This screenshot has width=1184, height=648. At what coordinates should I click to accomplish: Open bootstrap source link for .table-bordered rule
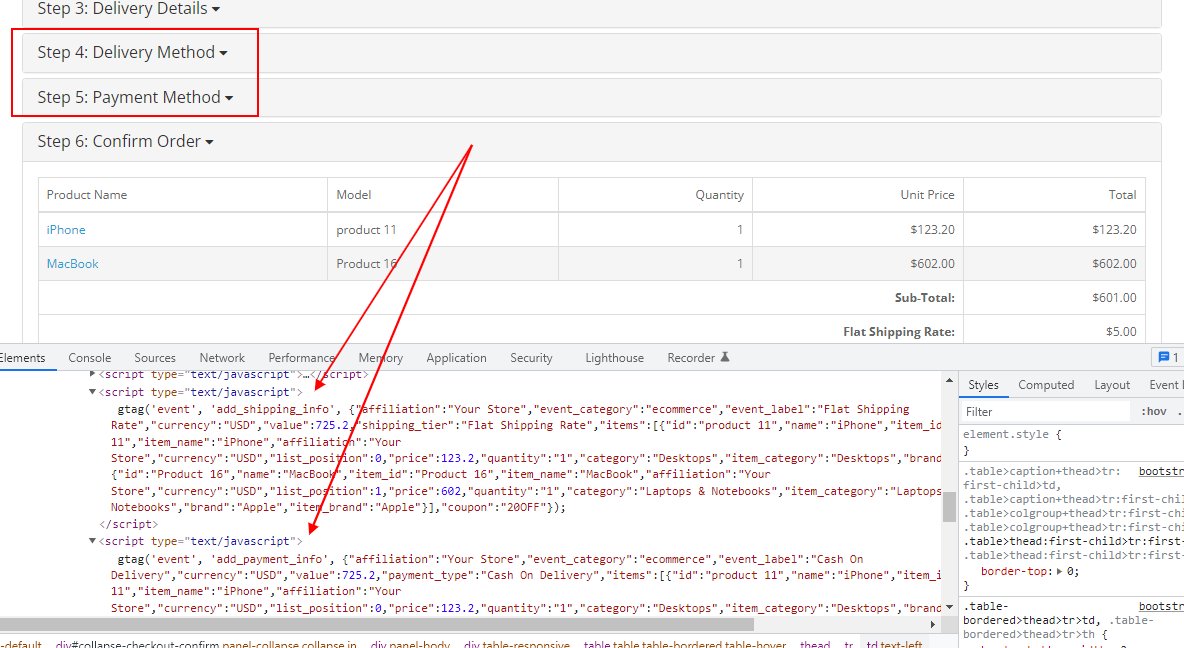(1161, 606)
